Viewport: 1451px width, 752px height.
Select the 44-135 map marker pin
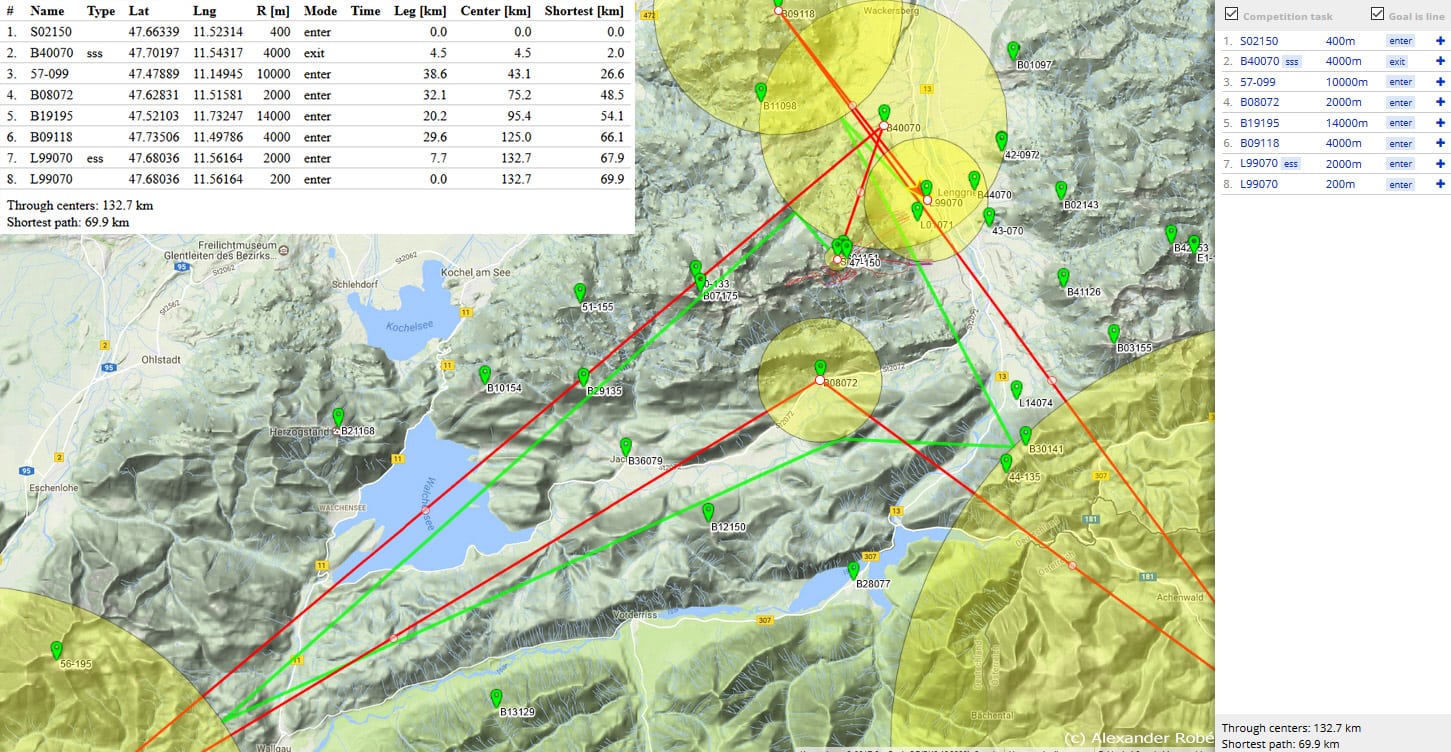[x=1007, y=464]
